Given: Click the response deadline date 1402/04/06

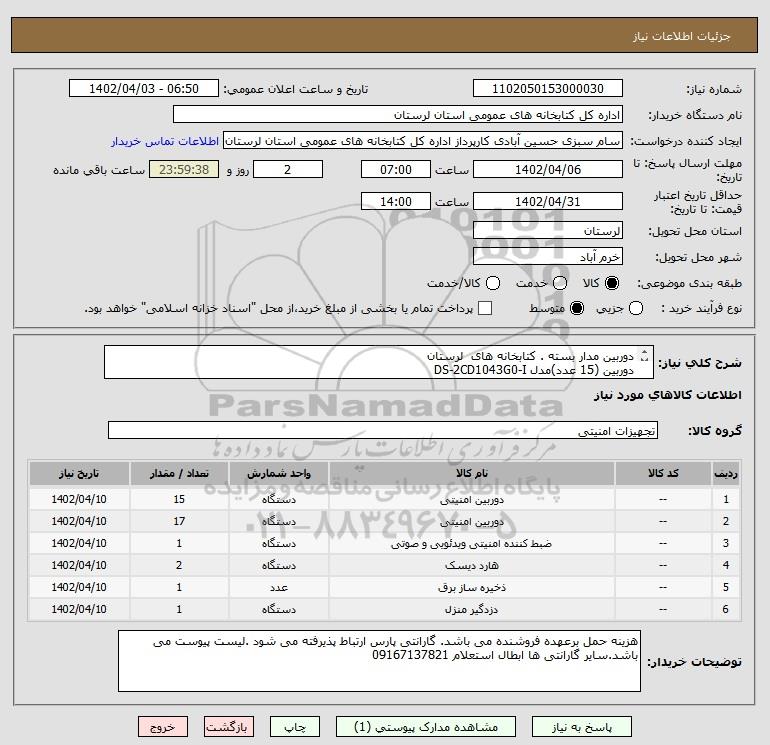Looking at the screenshot, I should click(x=548, y=169).
